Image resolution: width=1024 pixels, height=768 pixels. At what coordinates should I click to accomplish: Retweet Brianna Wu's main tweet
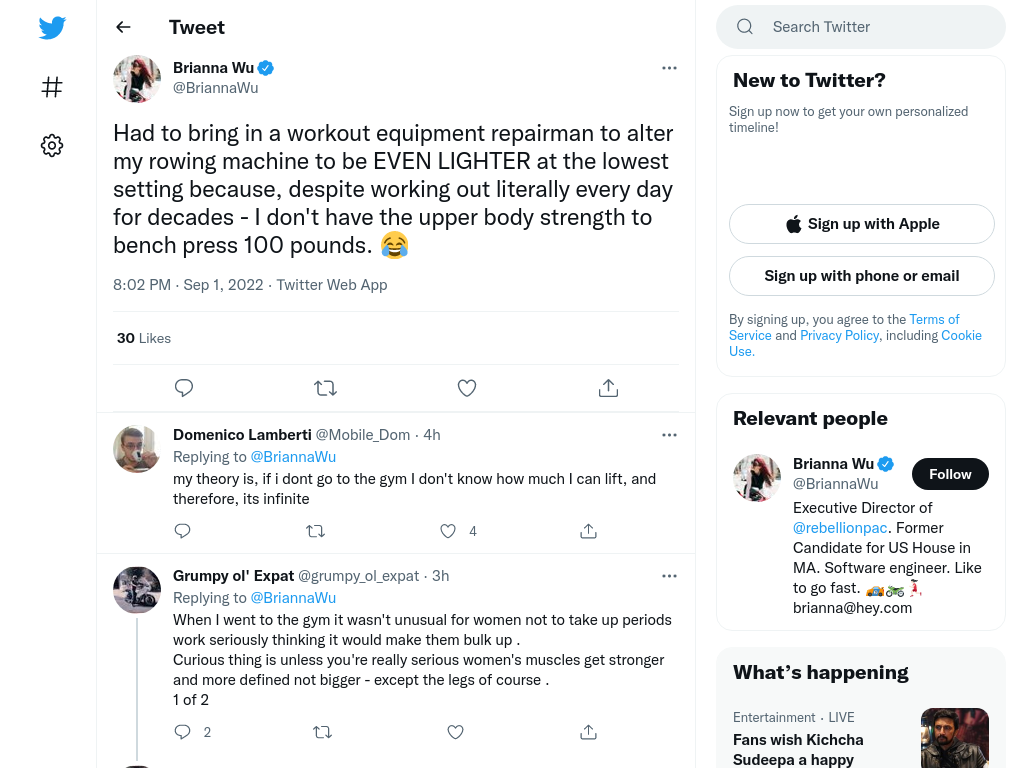325,388
